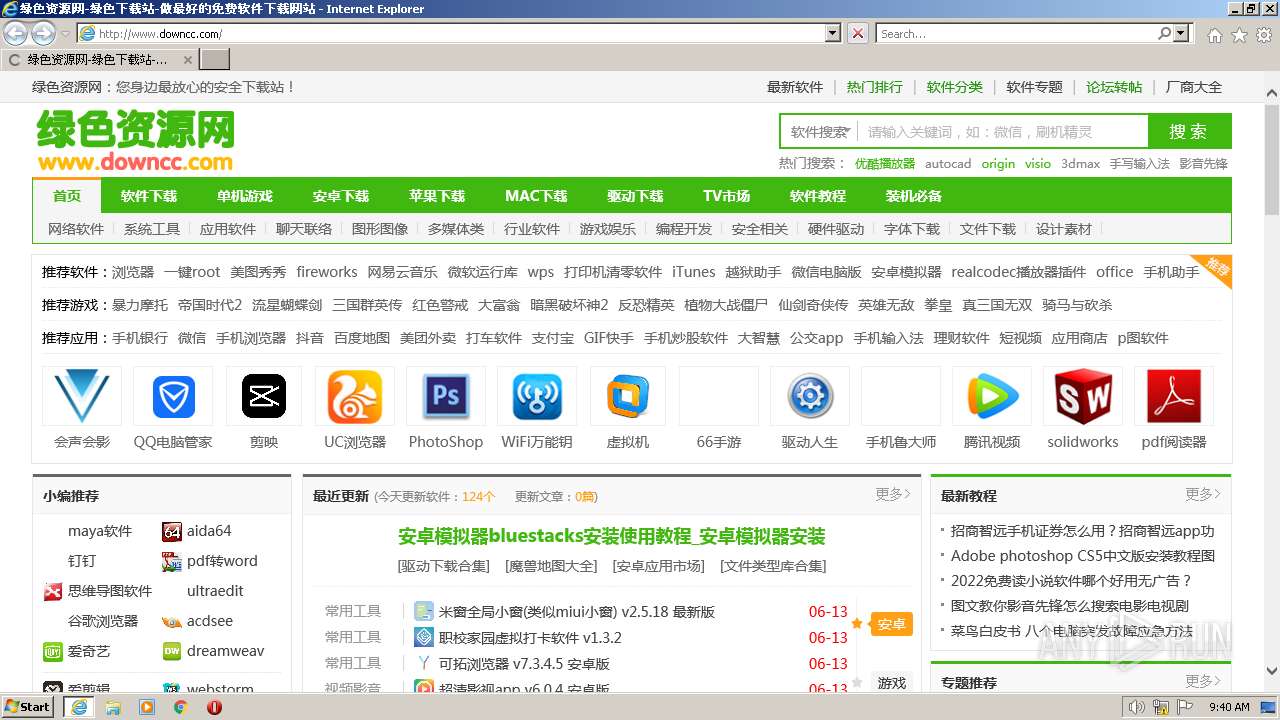Open the 腾讯视频 icon

click(992, 397)
